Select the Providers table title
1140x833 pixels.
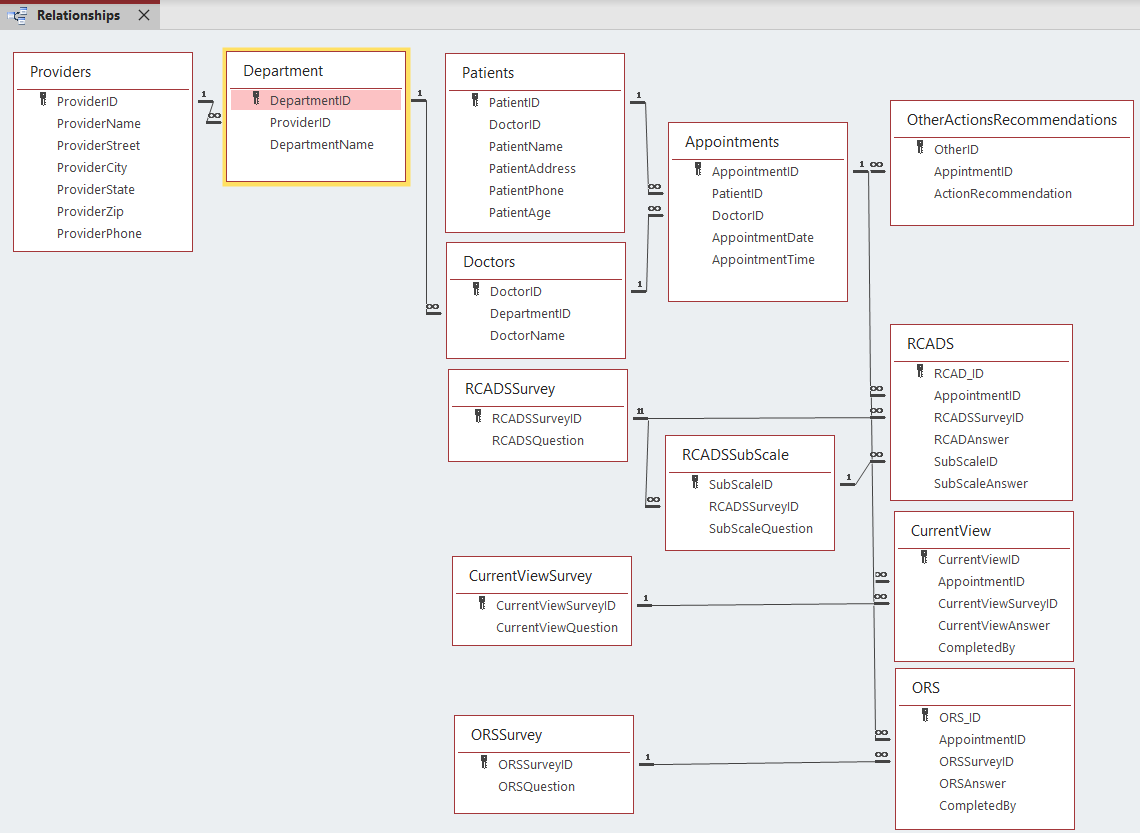60,72
